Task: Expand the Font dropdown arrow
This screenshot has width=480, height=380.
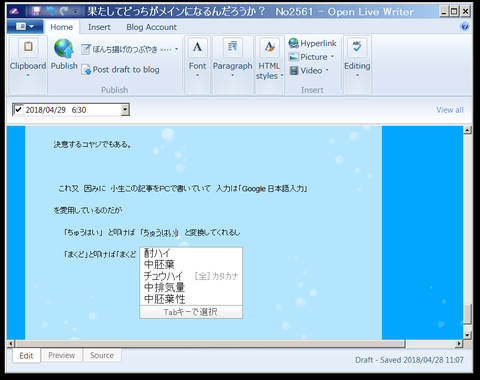Action: (x=197, y=75)
